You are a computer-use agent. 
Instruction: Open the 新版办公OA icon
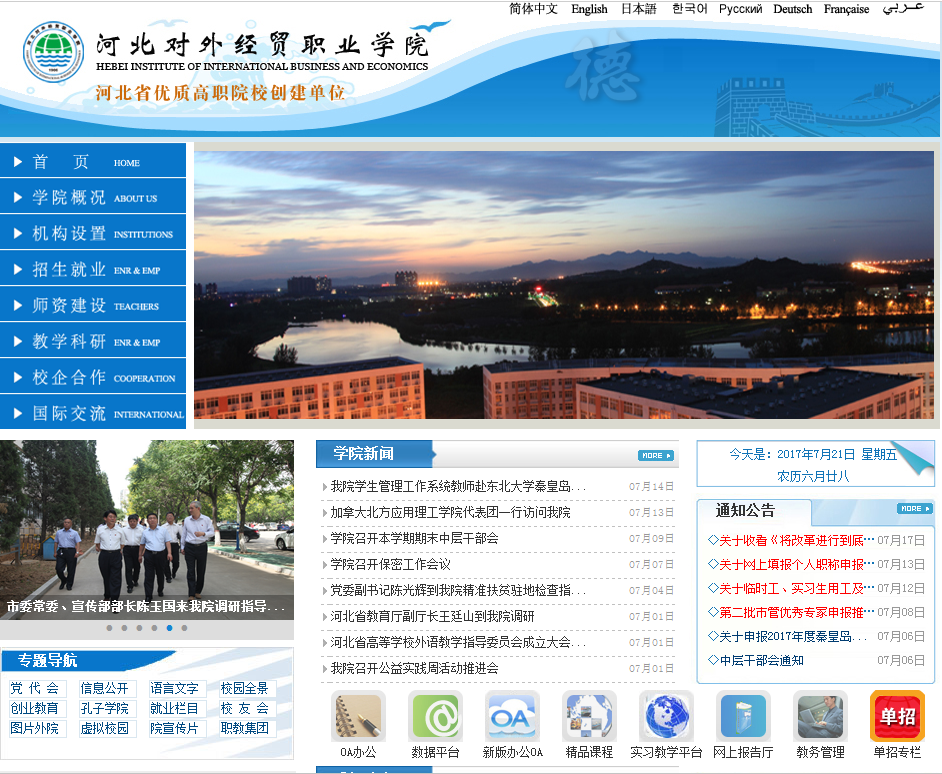tap(512, 717)
